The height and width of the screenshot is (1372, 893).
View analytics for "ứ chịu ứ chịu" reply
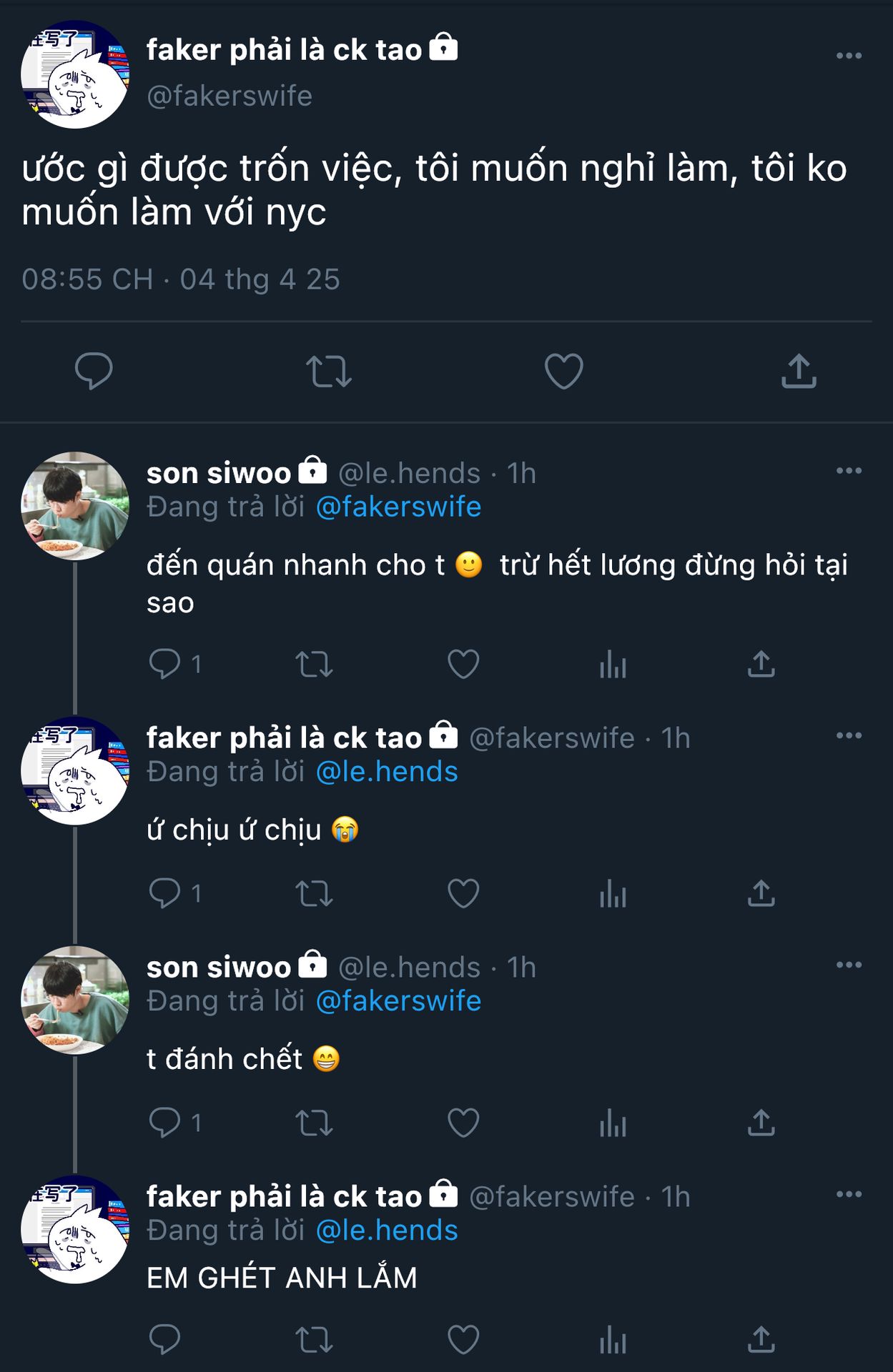613,894
